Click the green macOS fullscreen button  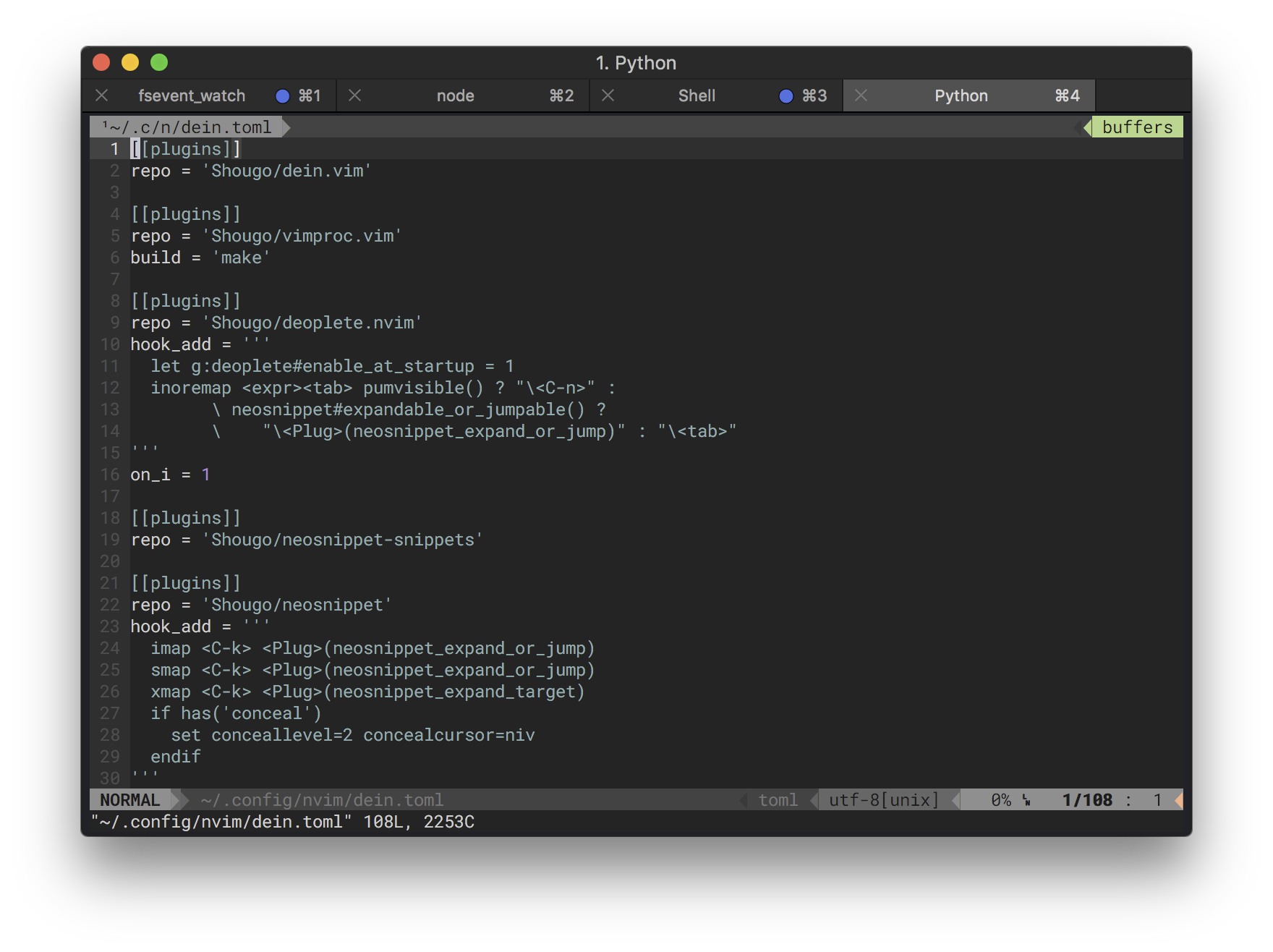click(x=159, y=63)
